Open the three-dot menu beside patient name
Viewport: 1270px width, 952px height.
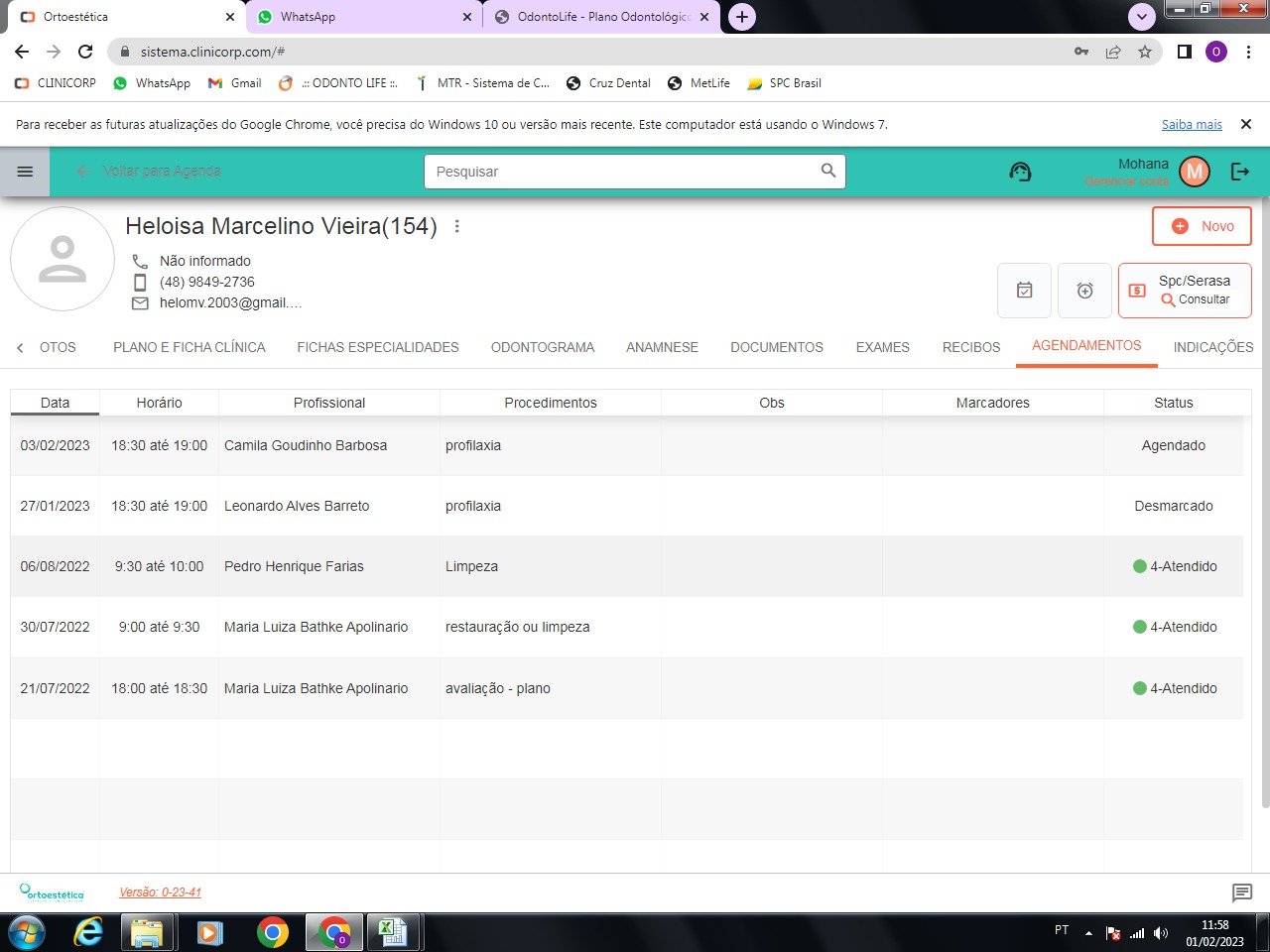(457, 226)
